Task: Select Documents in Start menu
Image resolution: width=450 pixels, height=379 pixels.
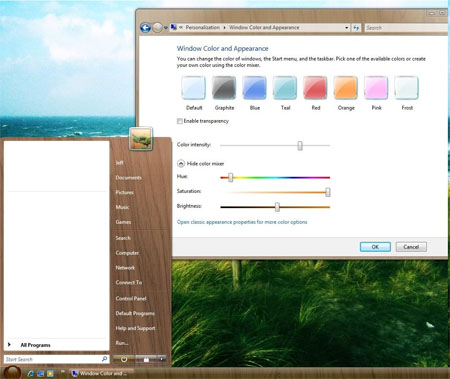Action: pyautogui.click(x=128, y=178)
